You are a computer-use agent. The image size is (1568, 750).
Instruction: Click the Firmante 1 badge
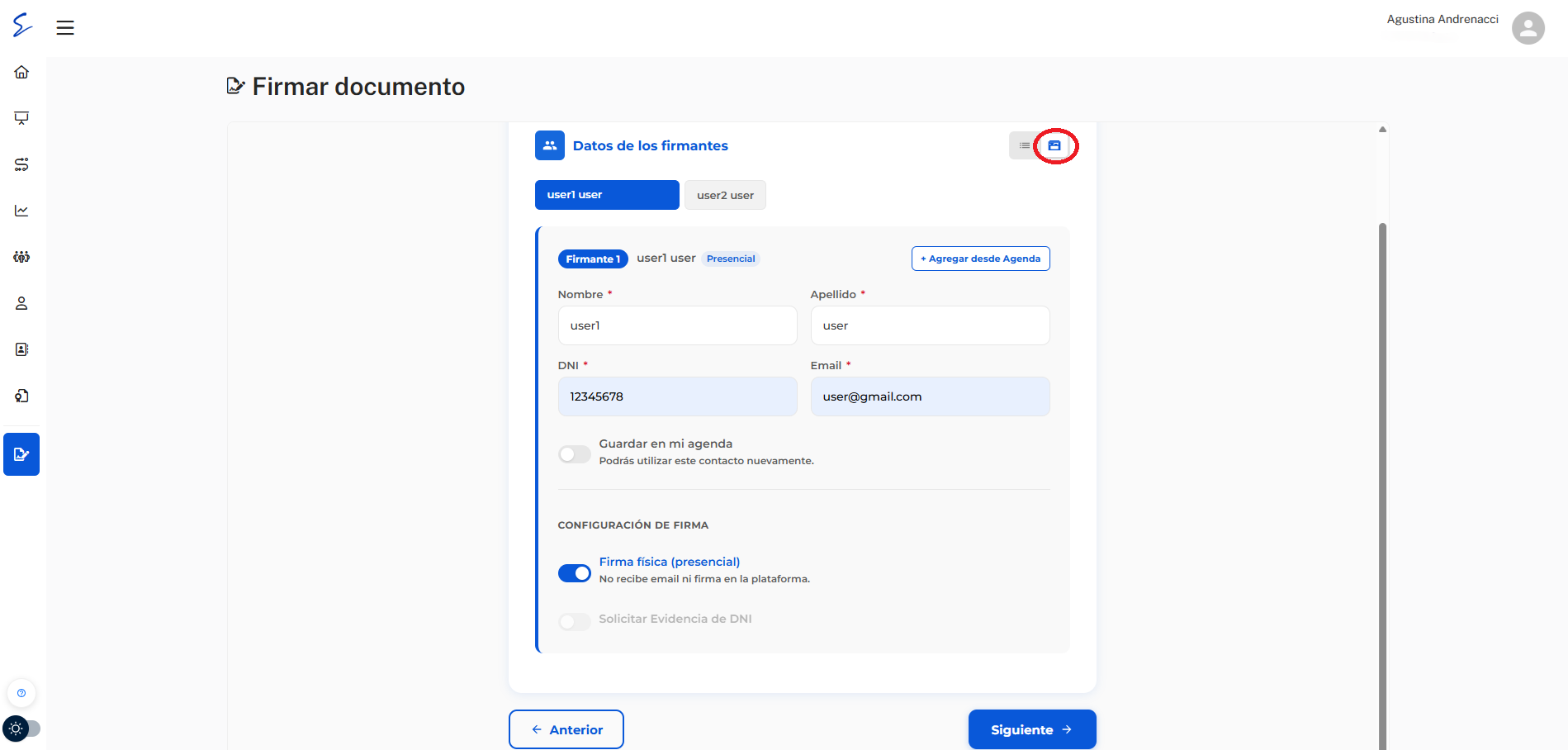click(x=593, y=259)
